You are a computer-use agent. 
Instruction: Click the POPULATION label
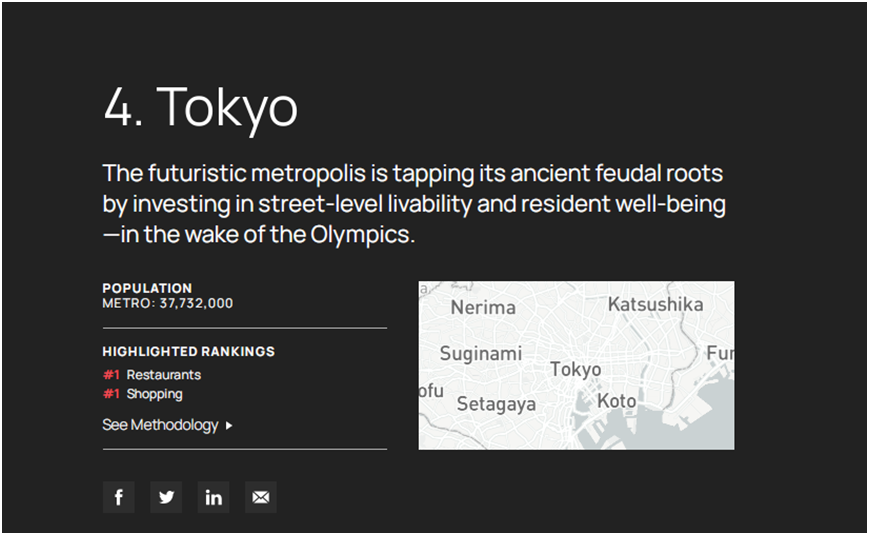(x=147, y=288)
